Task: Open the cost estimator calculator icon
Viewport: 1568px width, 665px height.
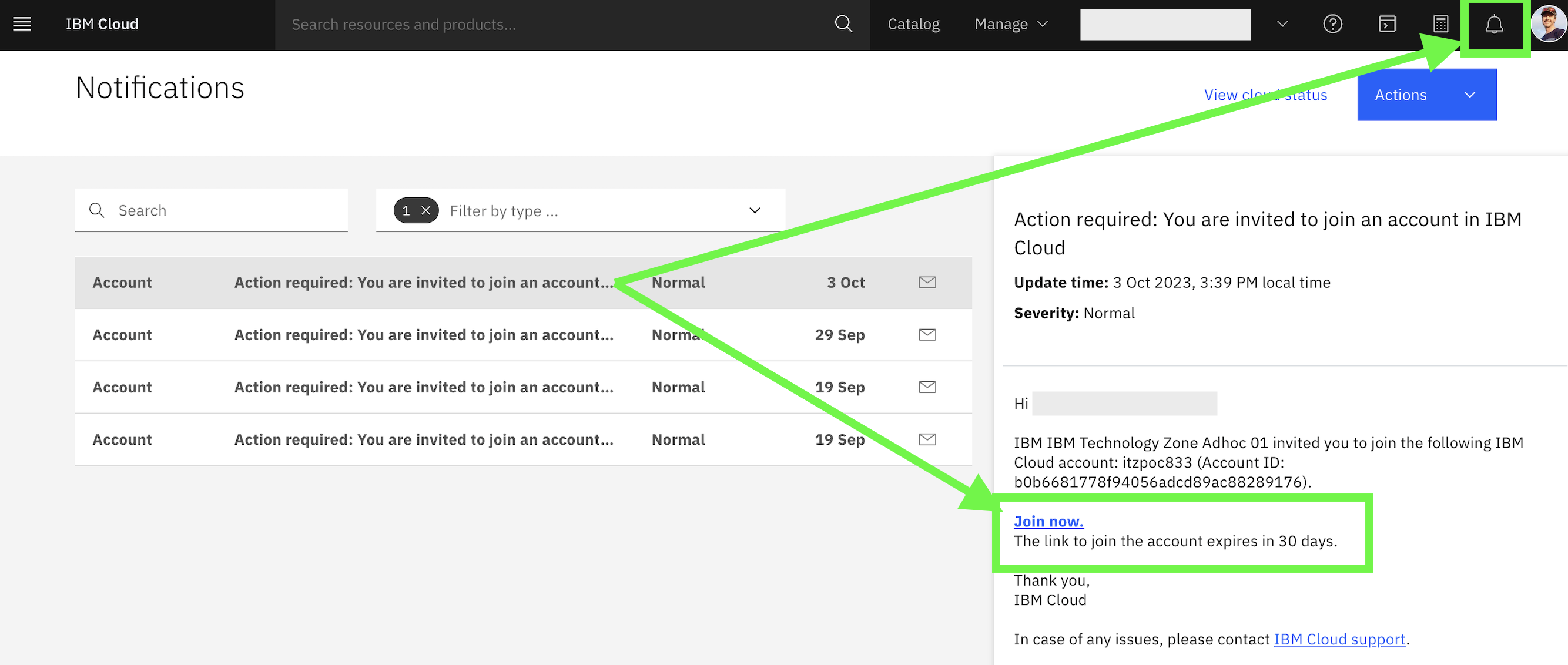Action: (1440, 24)
